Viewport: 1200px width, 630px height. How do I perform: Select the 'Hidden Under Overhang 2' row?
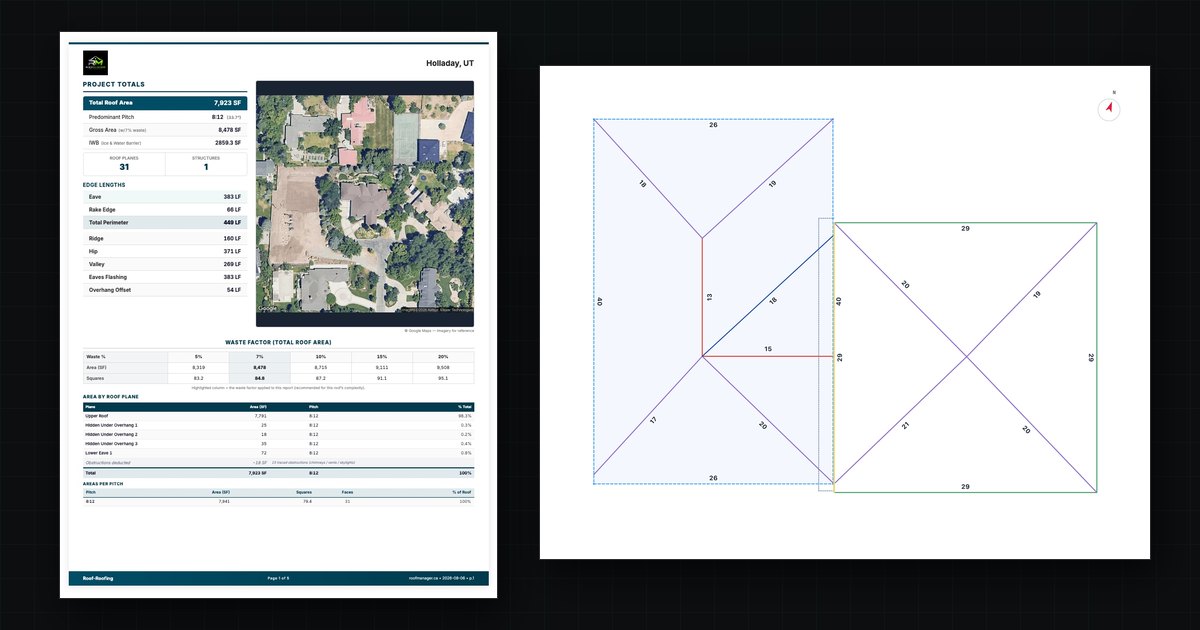tap(278, 435)
